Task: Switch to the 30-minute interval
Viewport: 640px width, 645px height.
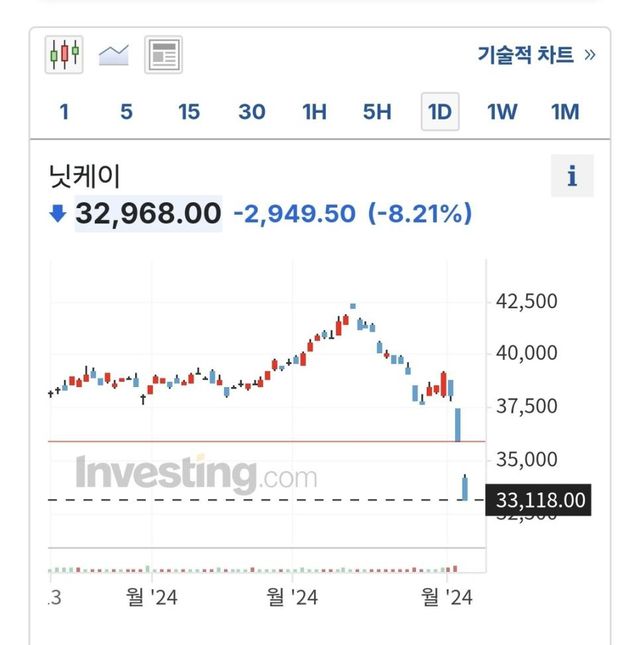Action: (252, 112)
